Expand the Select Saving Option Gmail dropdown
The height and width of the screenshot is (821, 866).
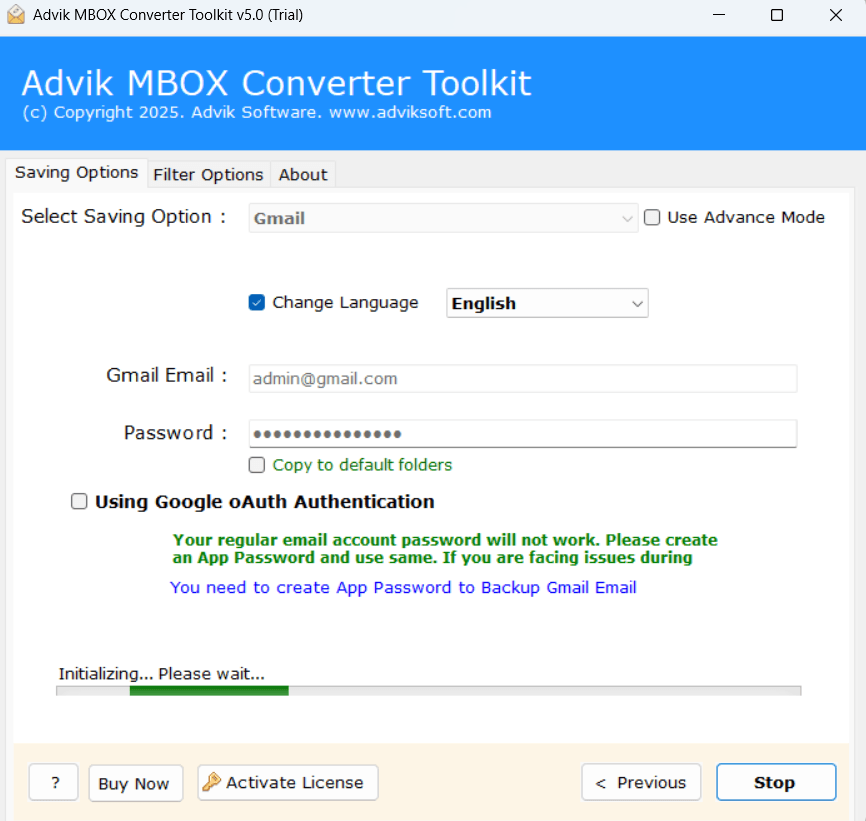(x=443, y=218)
